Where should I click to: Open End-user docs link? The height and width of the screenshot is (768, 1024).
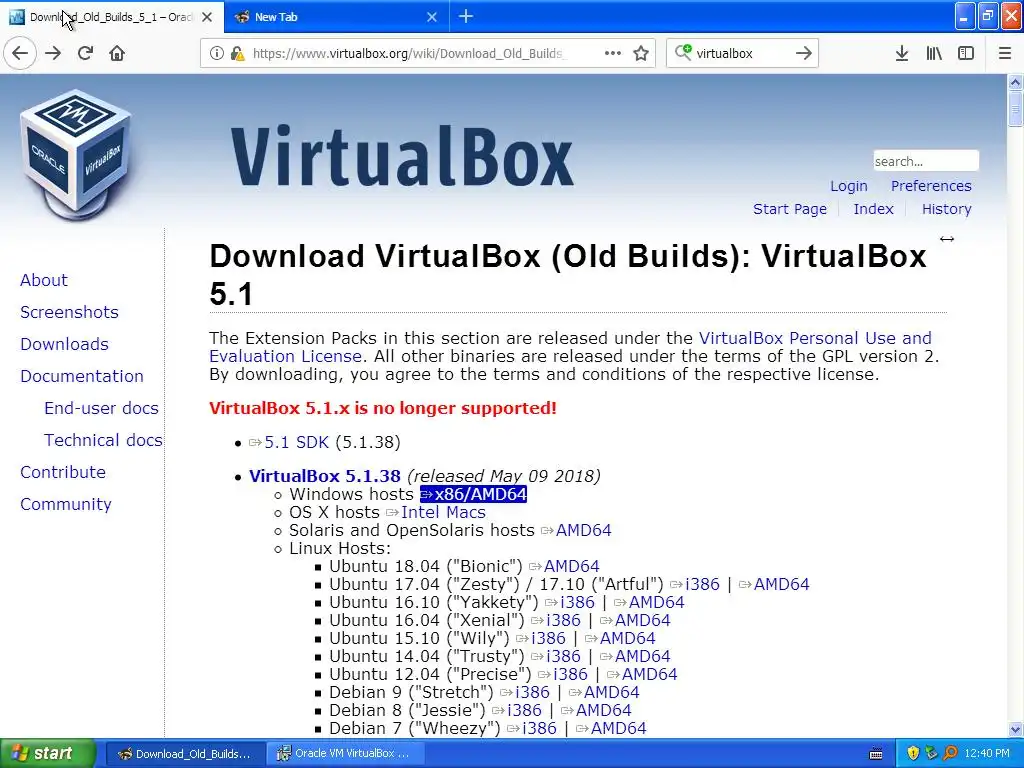(x=101, y=408)
